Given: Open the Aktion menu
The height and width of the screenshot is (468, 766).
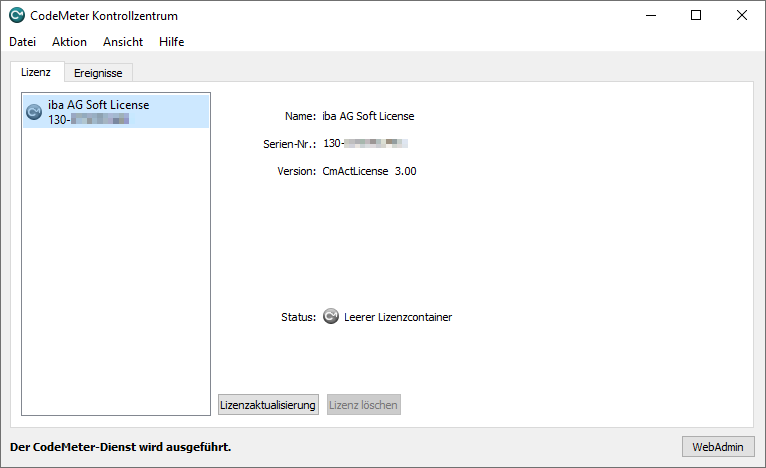Looking at the screenshot, I should pos(69,42).
